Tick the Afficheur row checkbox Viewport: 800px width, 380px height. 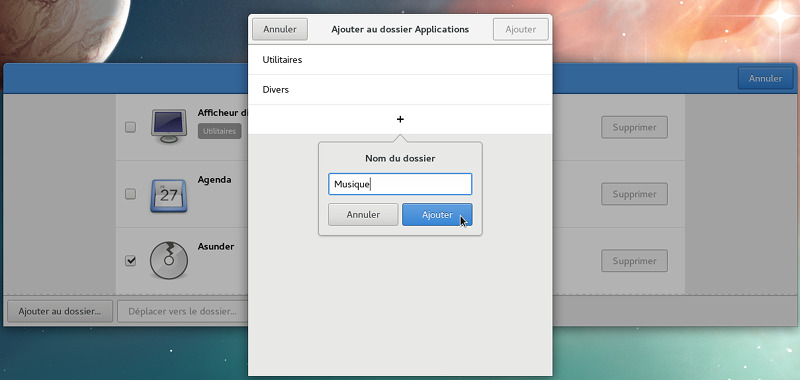click(x=131, y=127)
